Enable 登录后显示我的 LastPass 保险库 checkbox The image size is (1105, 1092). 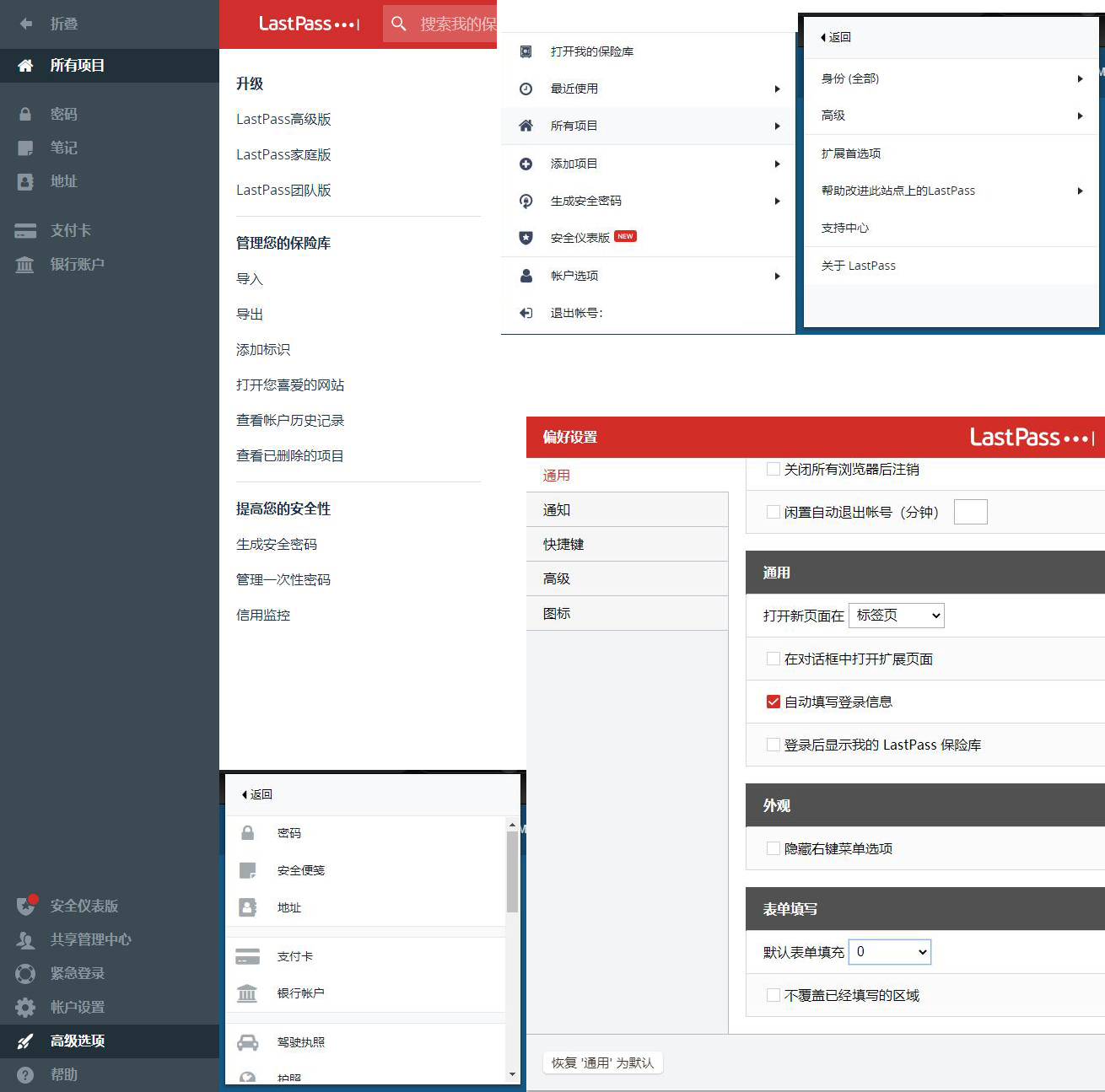773,745
